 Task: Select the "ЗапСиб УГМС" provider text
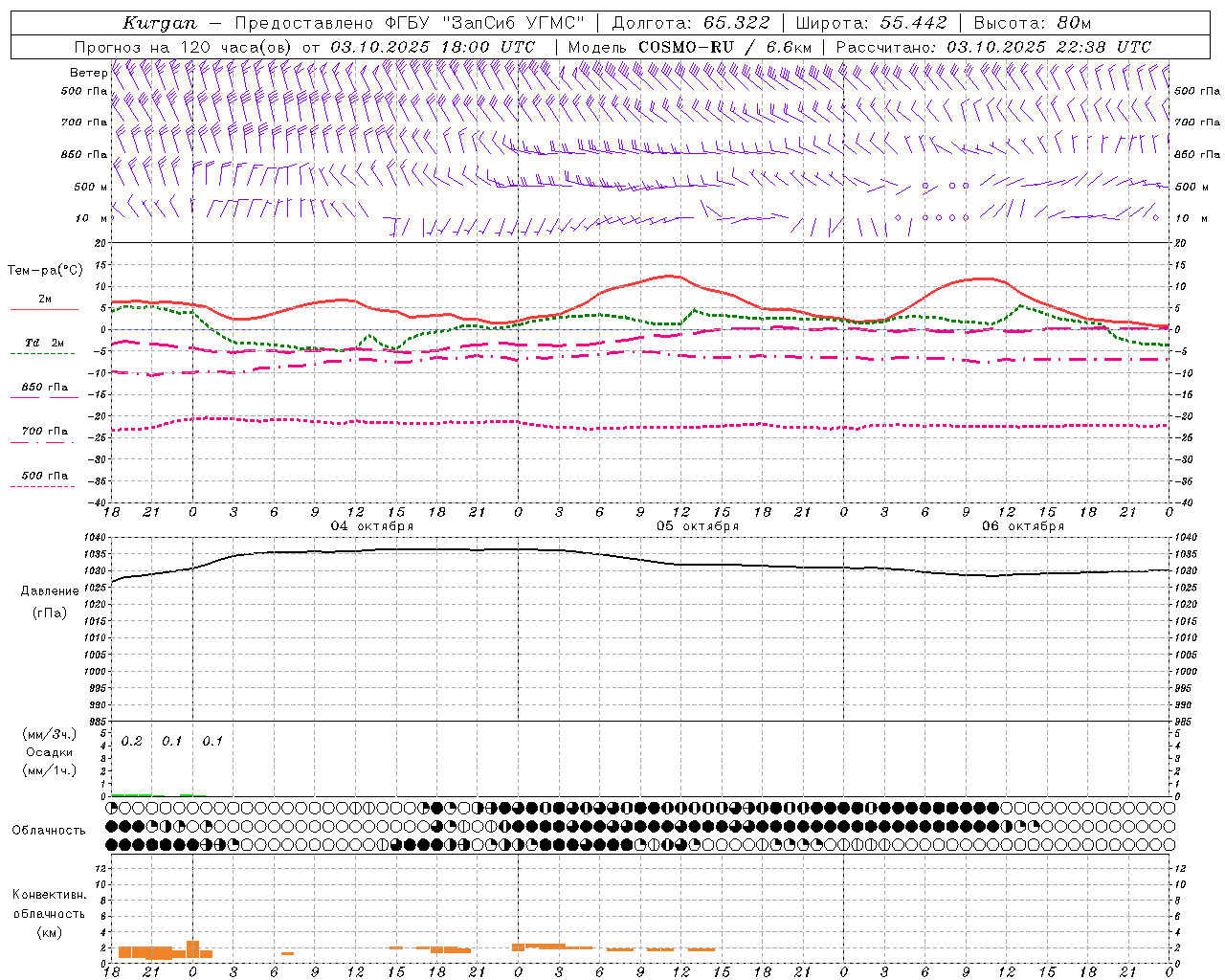513,23
